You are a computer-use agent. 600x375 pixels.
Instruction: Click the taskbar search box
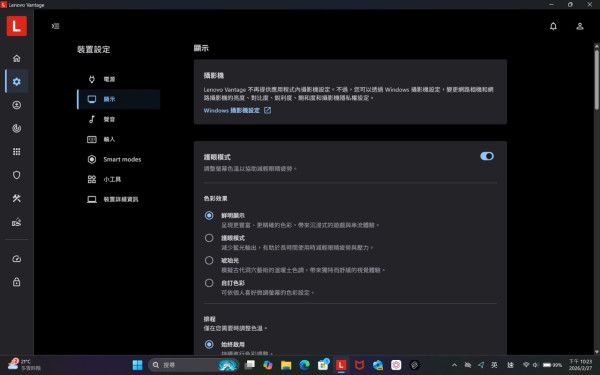(194, 365)
